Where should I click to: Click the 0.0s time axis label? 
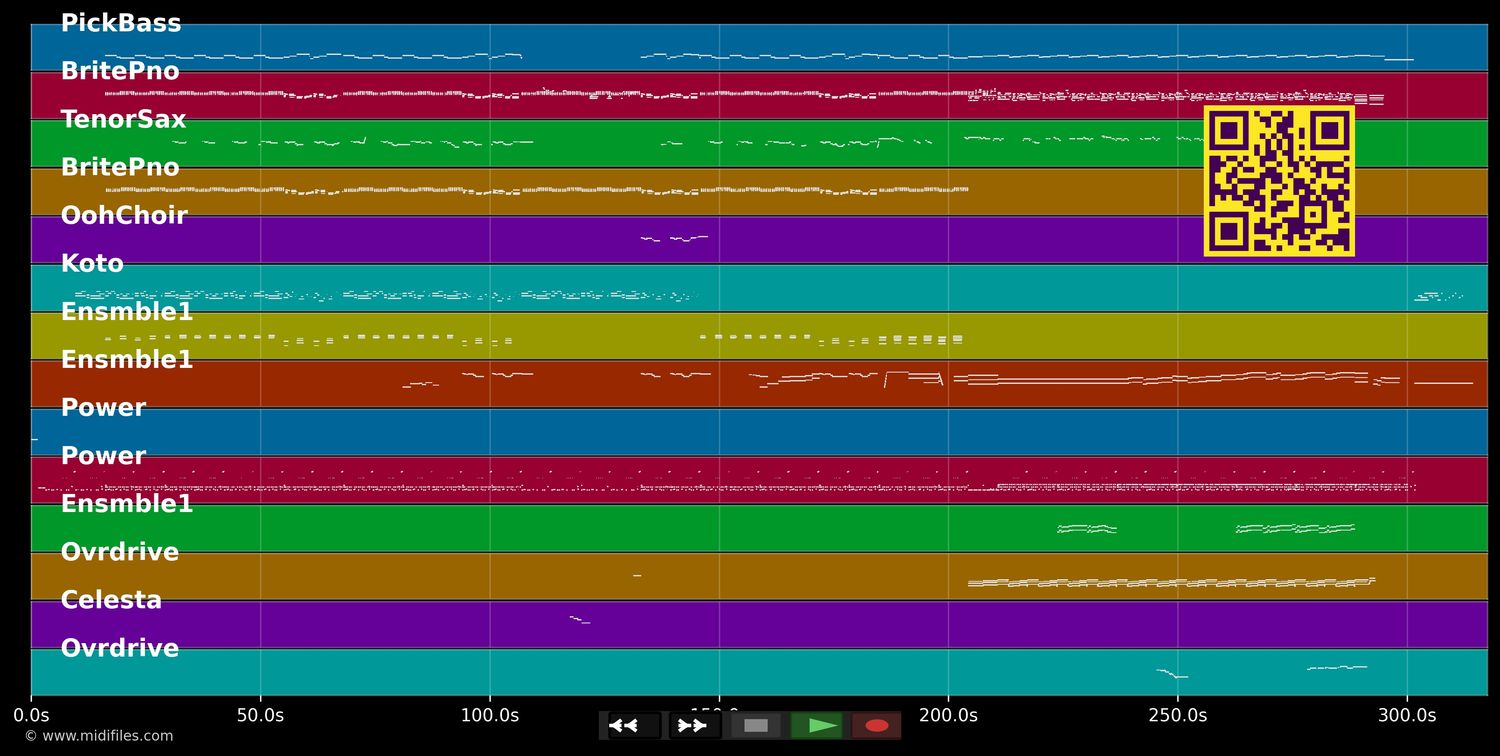[x=31, y=715]
